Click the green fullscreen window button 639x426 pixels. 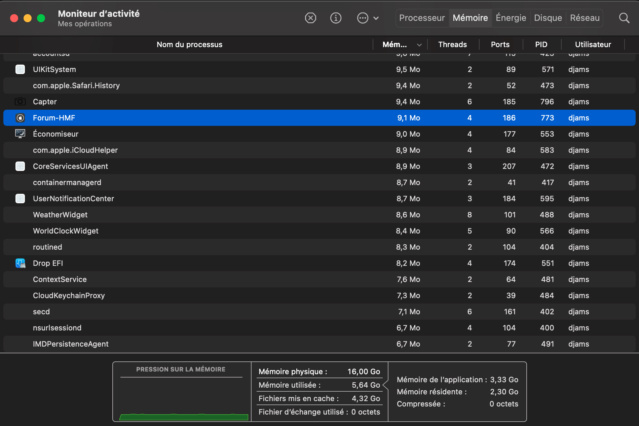pyautogui.click(x=41, y=18)
